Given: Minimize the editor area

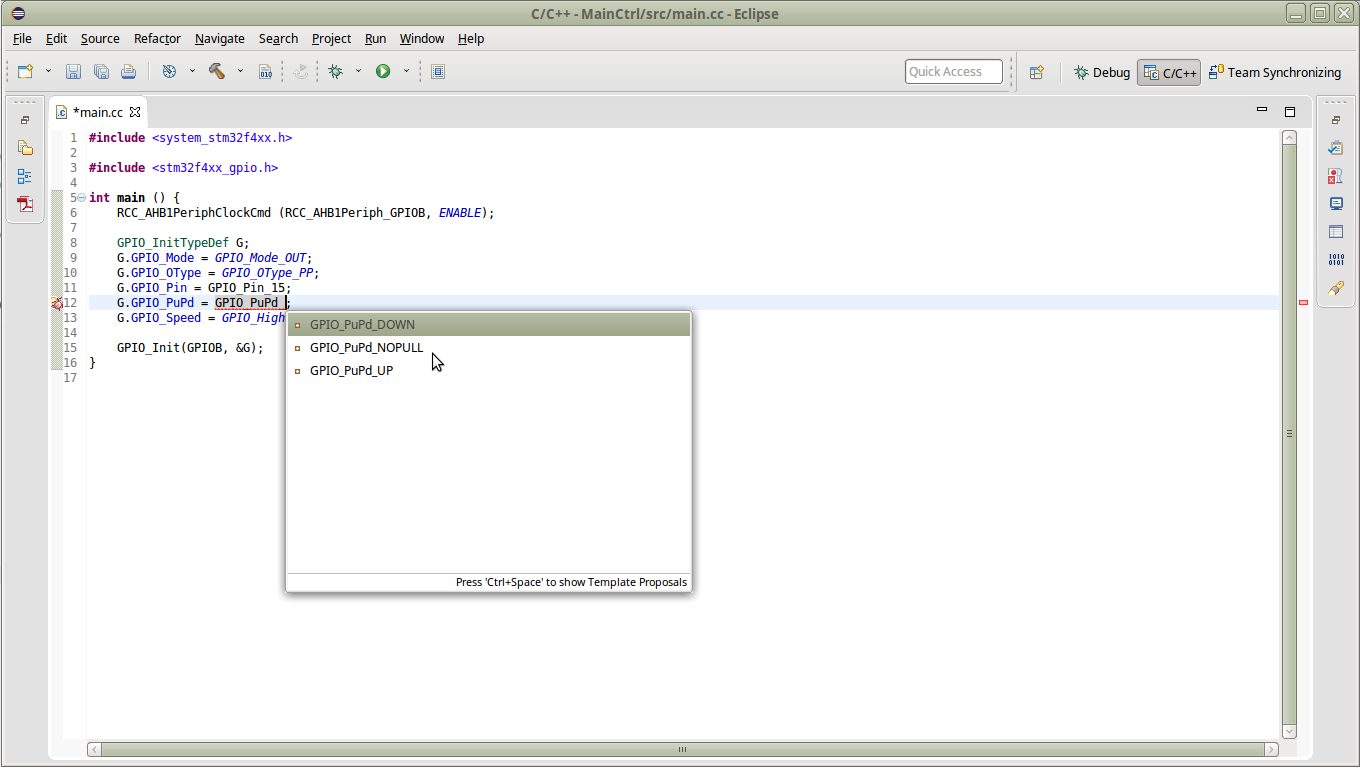Looking at the screenshot, I should click(x=1262, y=110).
